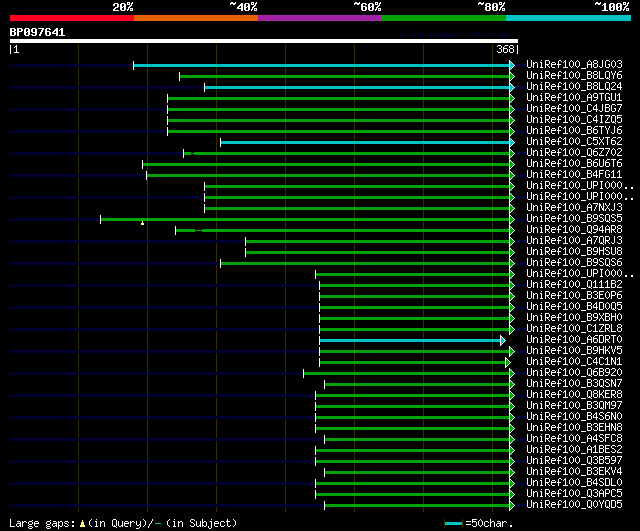Click the arrowhead ending the A6DRT0 alignment
Screen dimensions: 640x531
click(503, 340)
